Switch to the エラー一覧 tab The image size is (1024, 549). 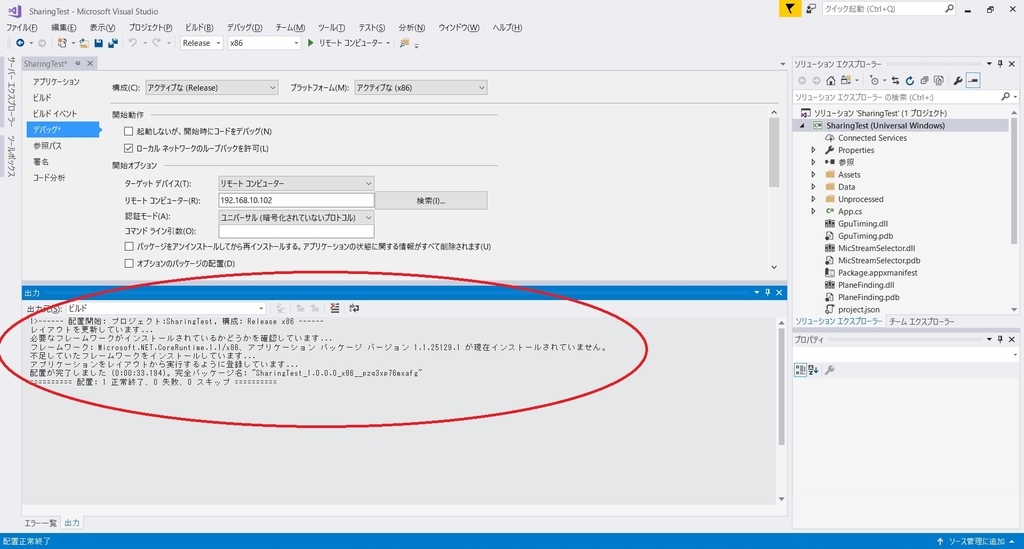coord(40,523)
